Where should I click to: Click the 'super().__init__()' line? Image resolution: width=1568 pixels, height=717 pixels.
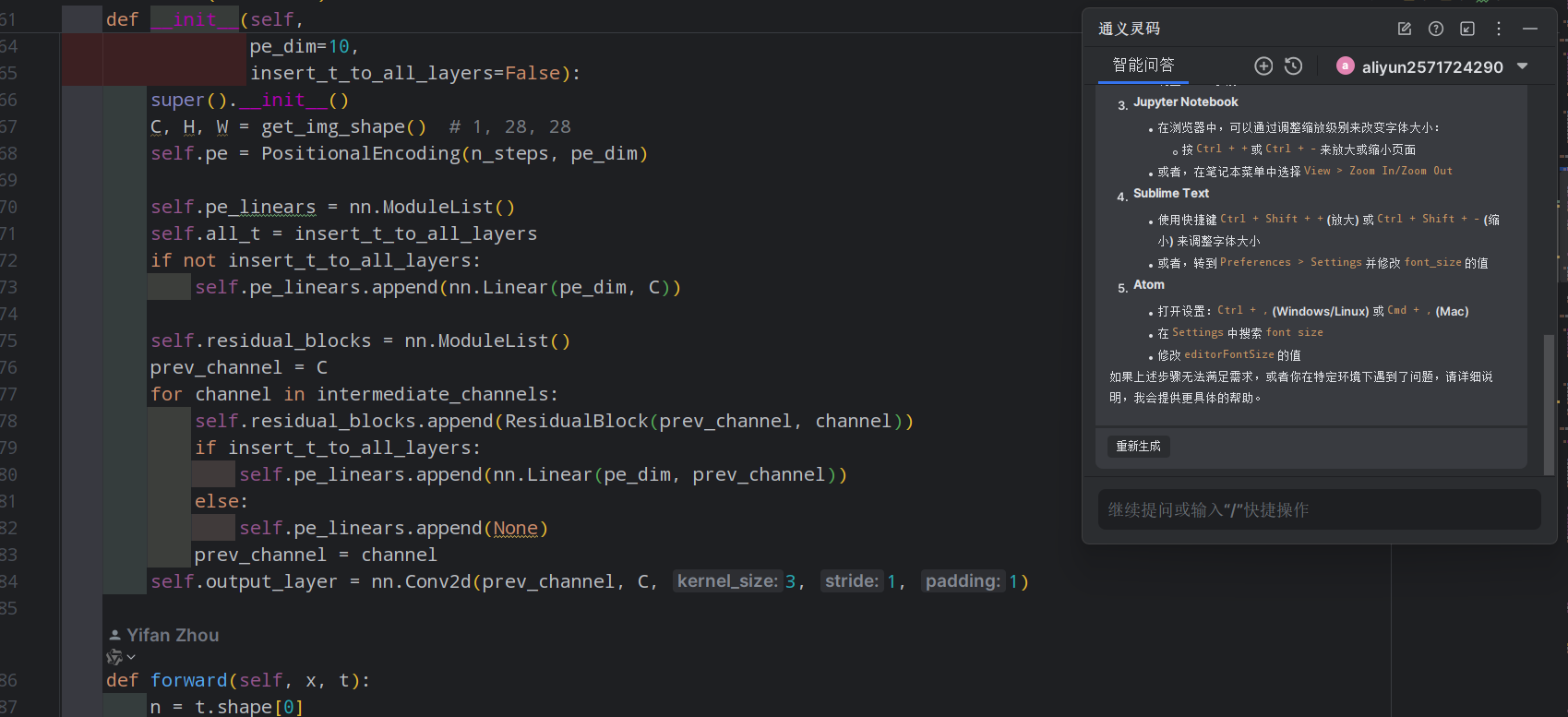250,100
